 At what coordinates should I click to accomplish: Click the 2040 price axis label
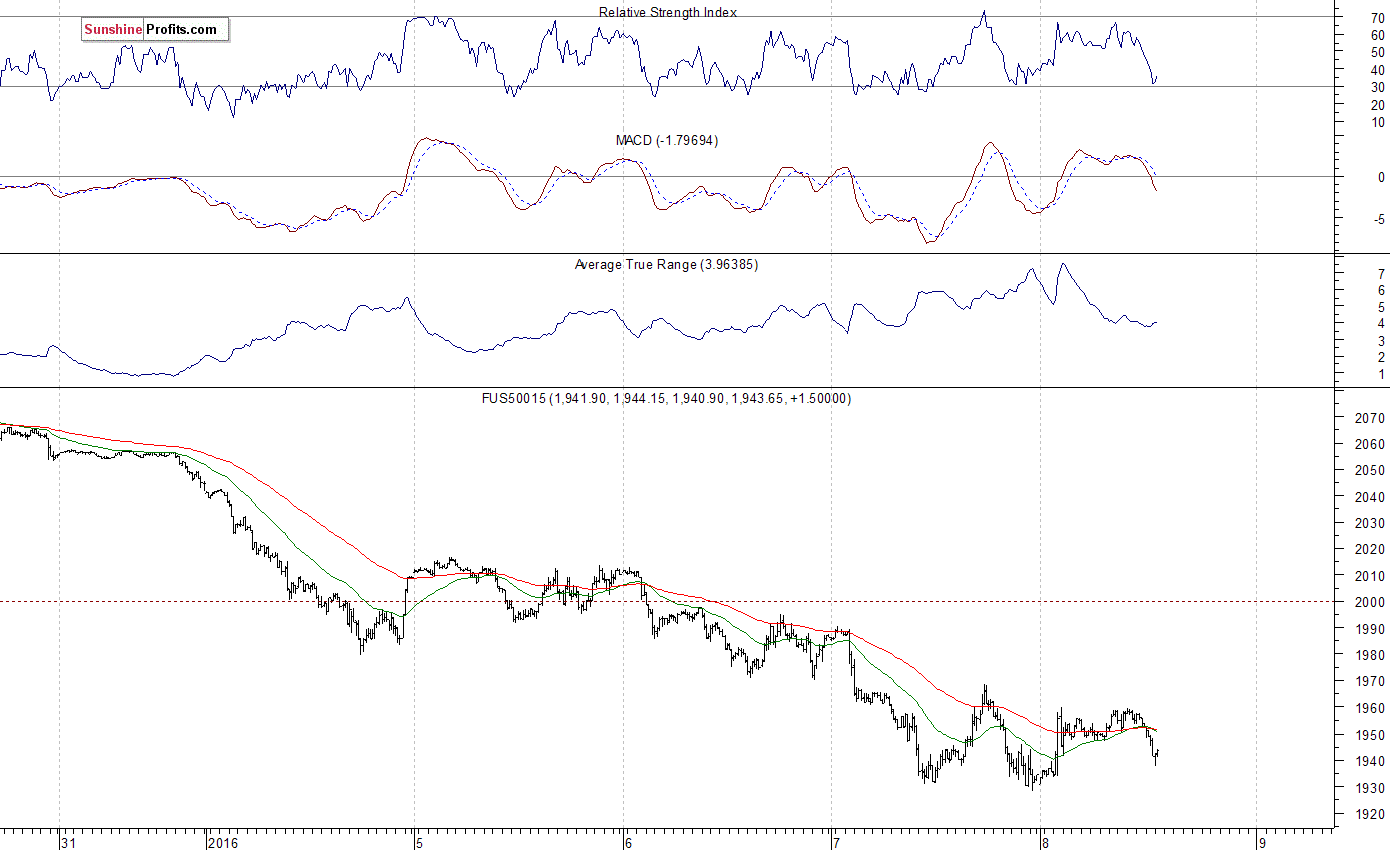1370,497
